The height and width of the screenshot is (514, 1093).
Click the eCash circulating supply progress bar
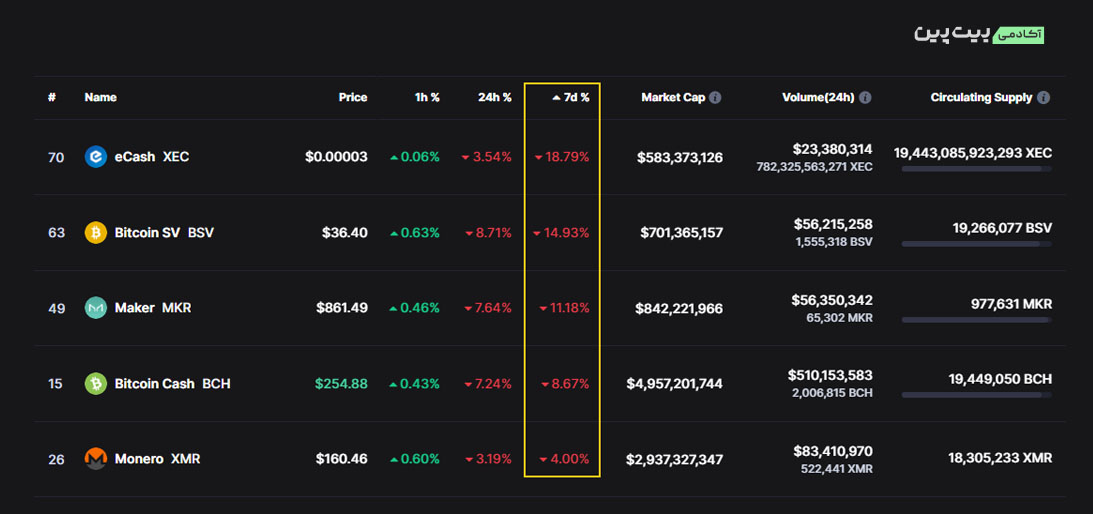[x=977, y=169]
